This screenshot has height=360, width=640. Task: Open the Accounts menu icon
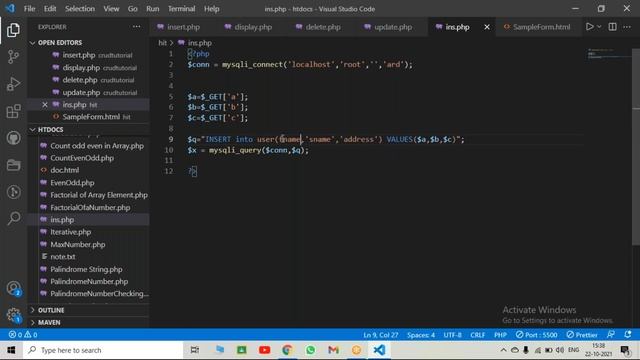(x=13, y=288)
